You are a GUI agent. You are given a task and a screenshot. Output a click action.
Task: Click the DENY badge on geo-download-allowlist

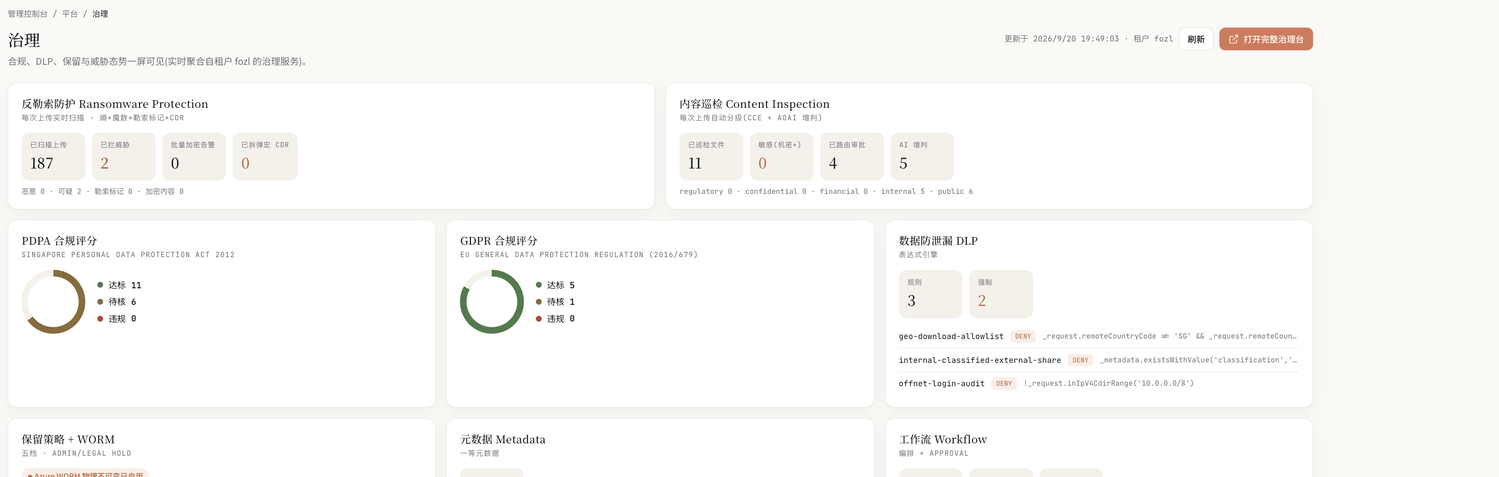1023,337
